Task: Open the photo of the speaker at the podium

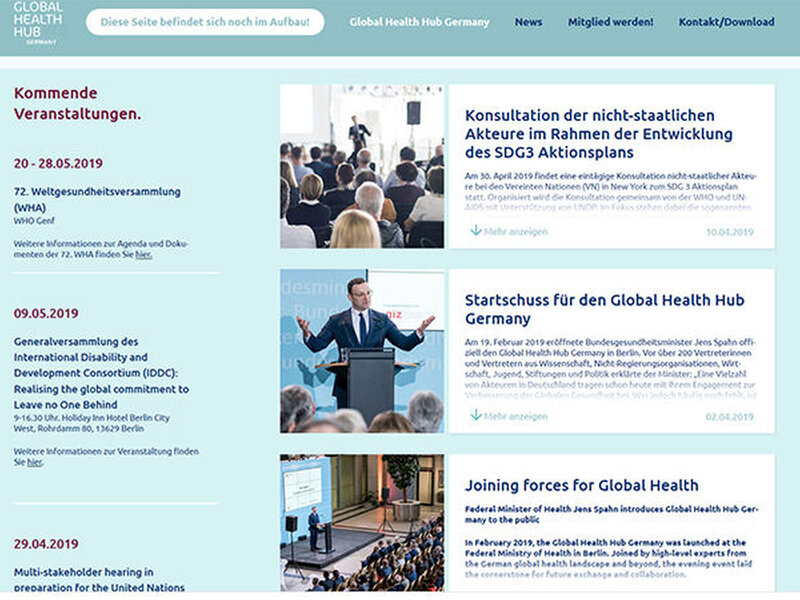Action: pyautogui.click(x=362, y=351)
